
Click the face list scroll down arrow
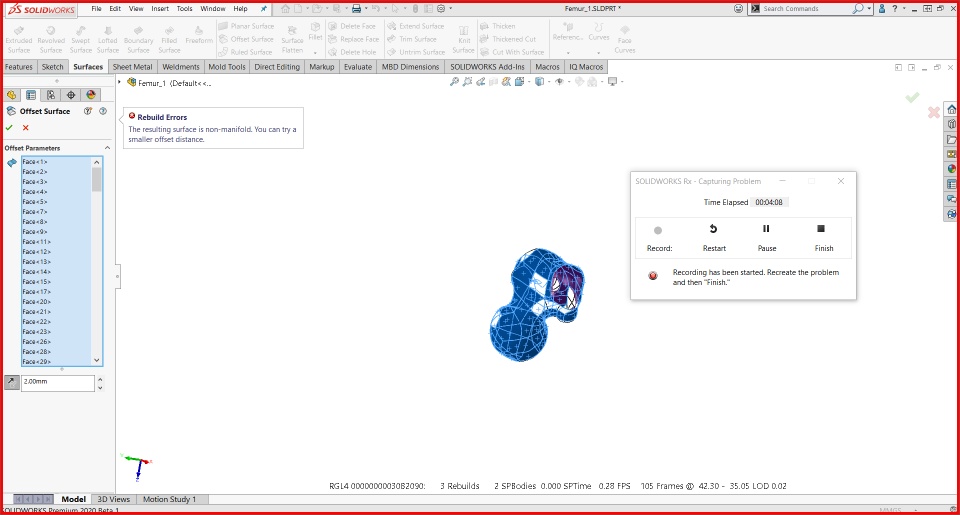(96, 360)
